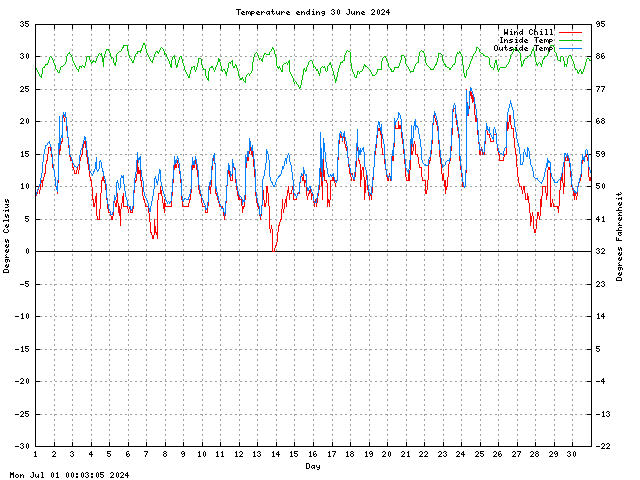Click day 30 on the x-axis
640x480 pixels.
pos(572,454)
